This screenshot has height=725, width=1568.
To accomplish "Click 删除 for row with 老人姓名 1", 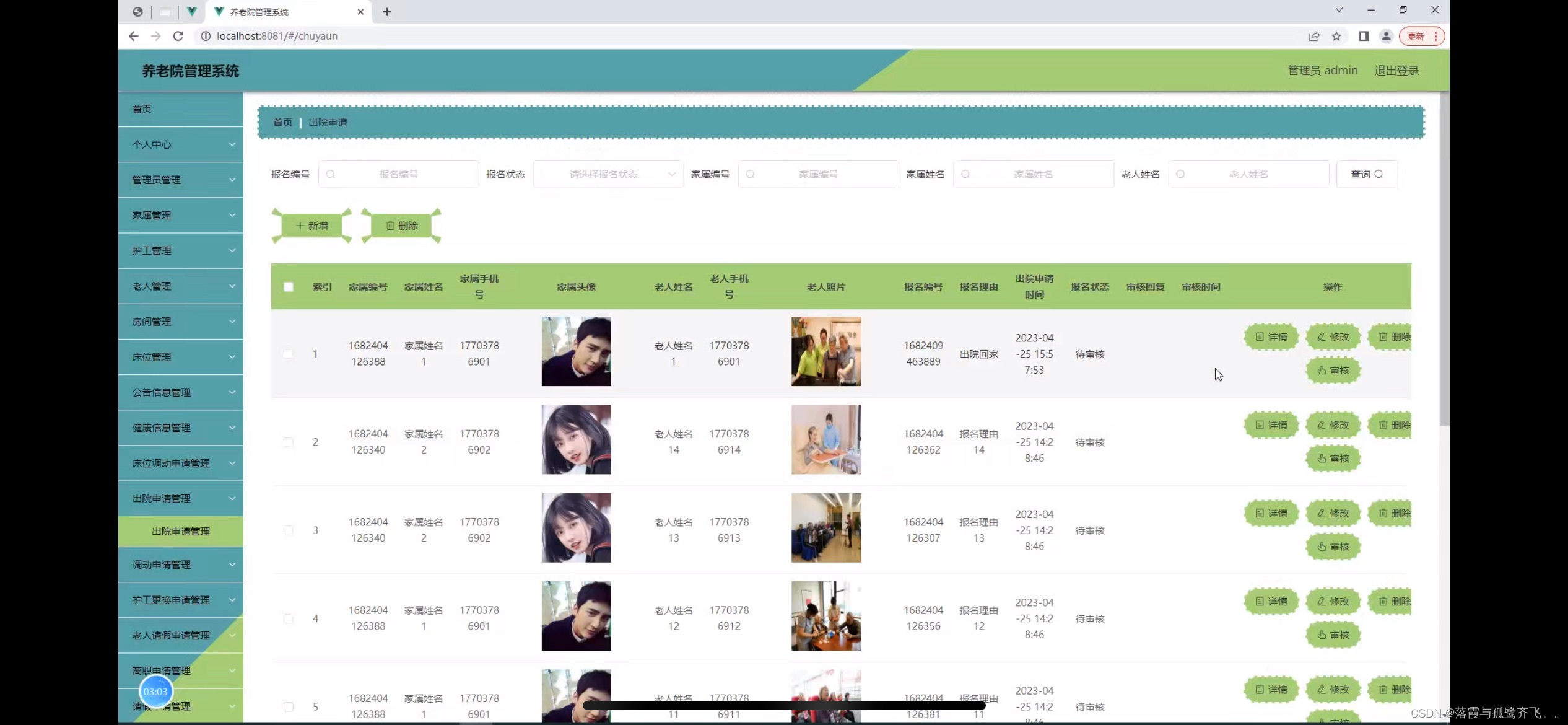I will [1391, 337].
